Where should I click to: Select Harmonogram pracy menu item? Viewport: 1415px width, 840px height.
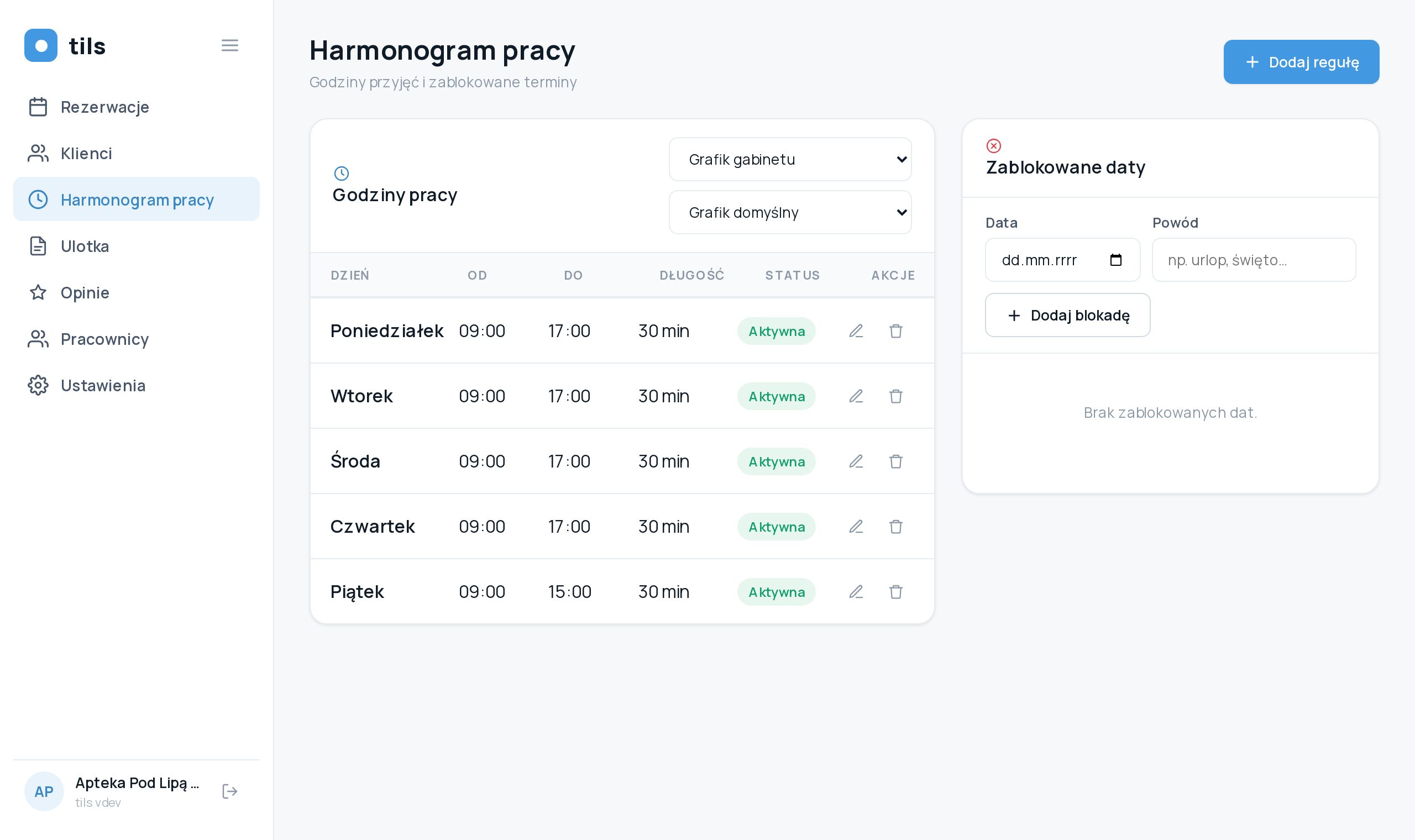[137, 200]
